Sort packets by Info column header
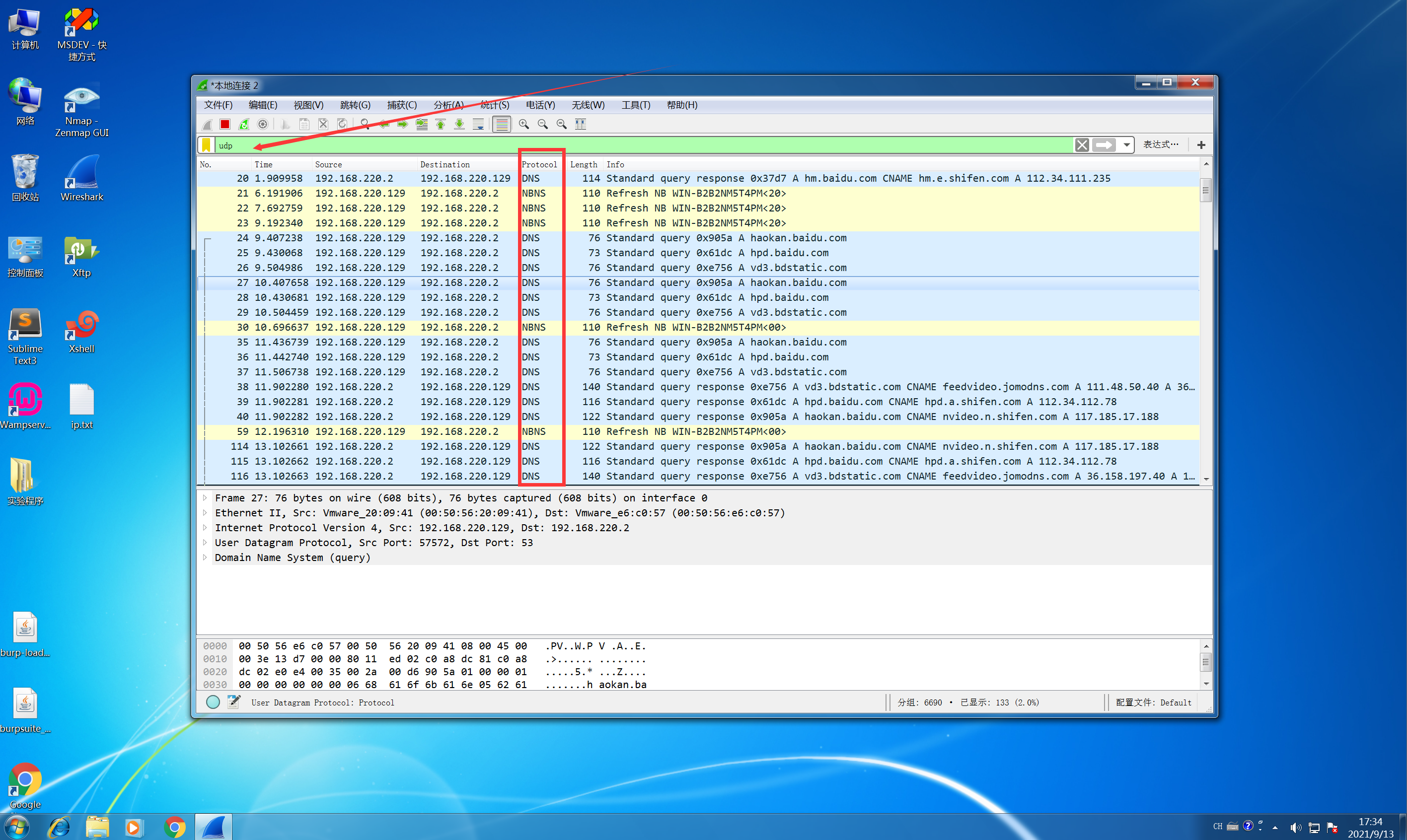 [x=900, y=165]
